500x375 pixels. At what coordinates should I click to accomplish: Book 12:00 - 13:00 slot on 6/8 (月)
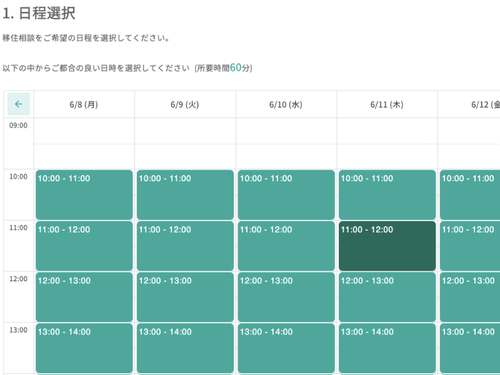(84, 297)
